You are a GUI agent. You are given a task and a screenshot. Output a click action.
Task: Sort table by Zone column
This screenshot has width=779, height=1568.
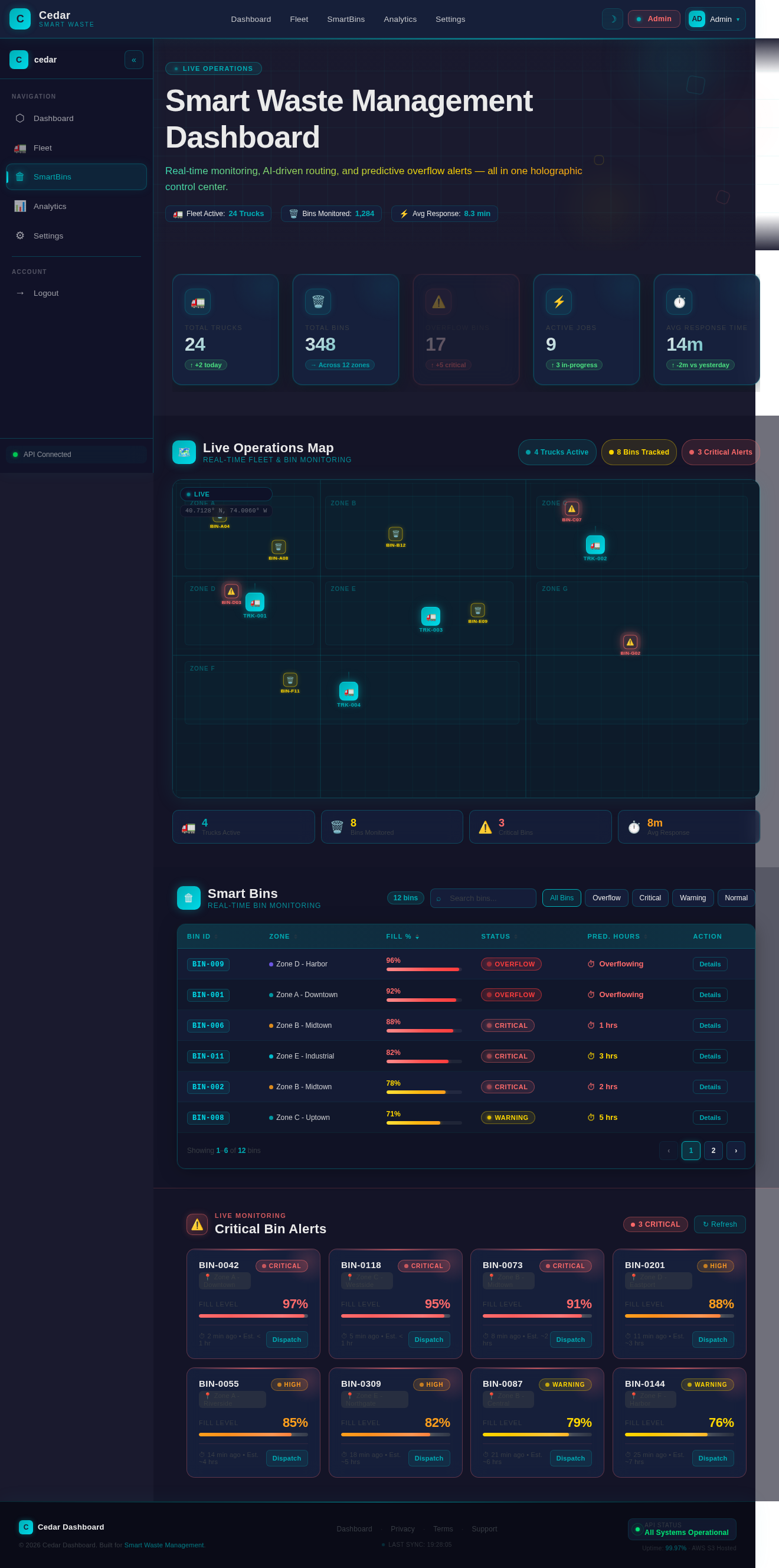pyautogui.click(x=283, y=936)
